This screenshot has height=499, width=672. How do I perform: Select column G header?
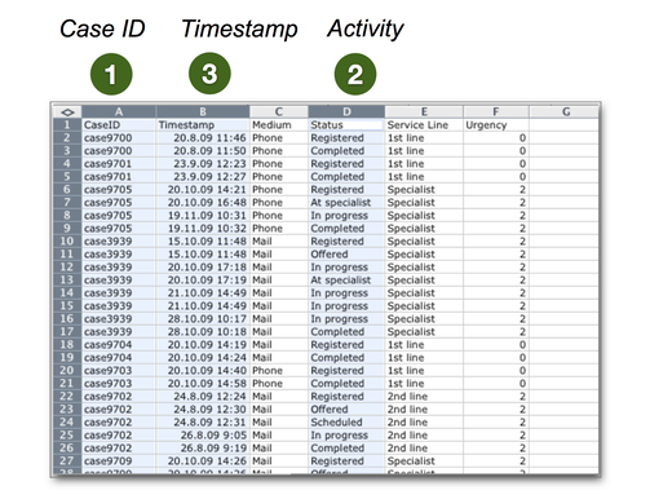click(x=564, y=112)
